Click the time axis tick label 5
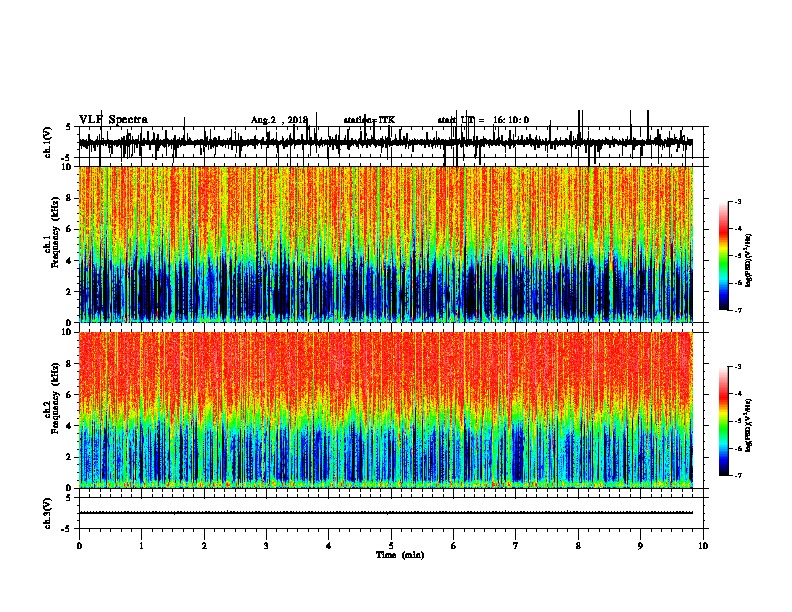 click(391, 546)
